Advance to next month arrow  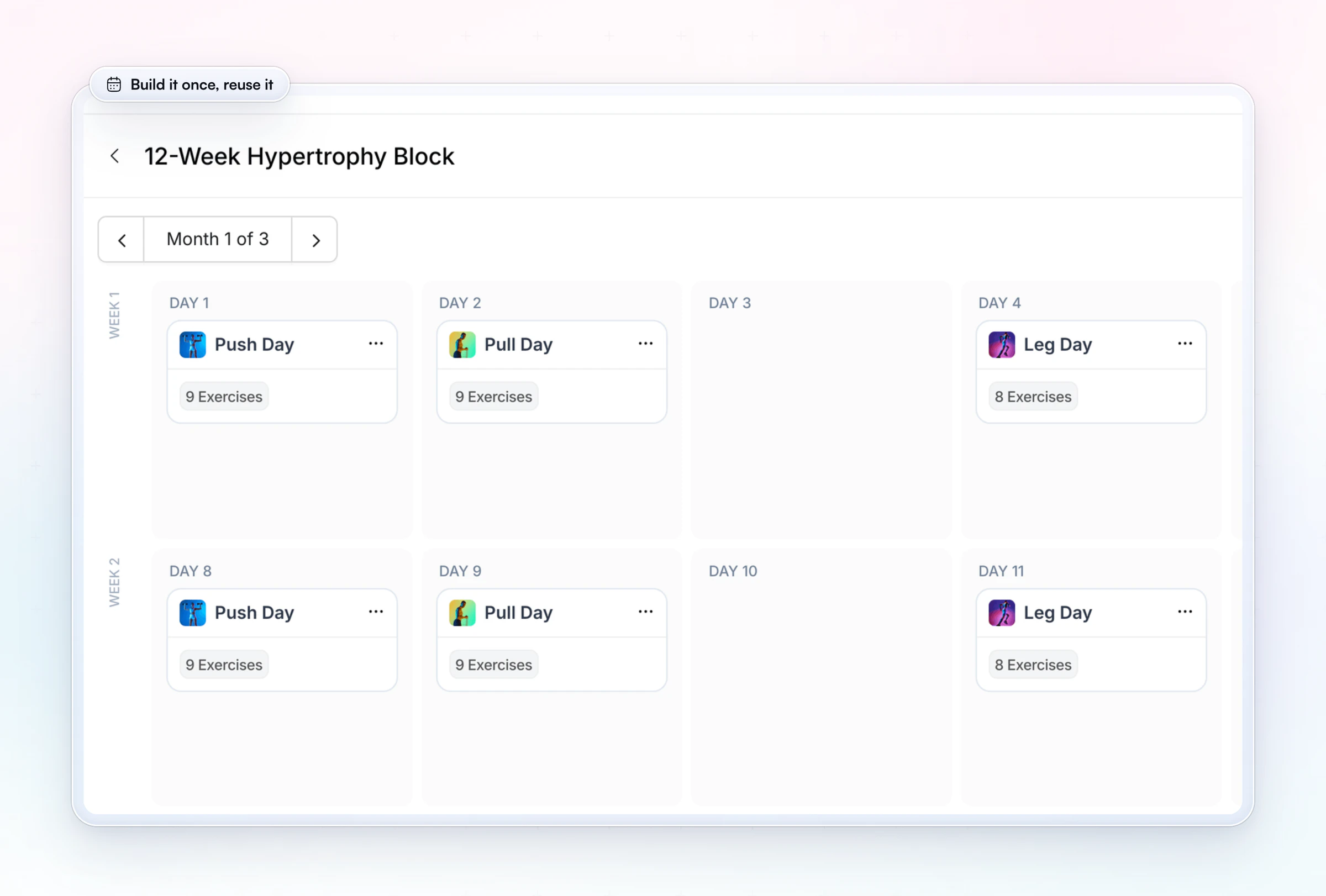(x=315, y=240)
